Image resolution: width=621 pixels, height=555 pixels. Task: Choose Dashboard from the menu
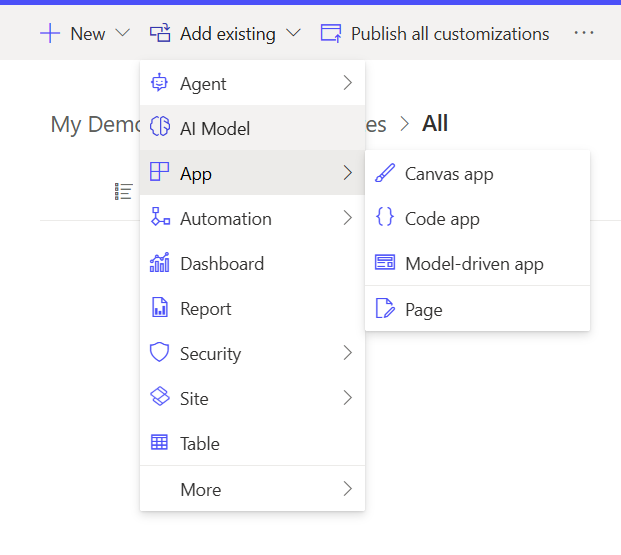tap(252, 263)
